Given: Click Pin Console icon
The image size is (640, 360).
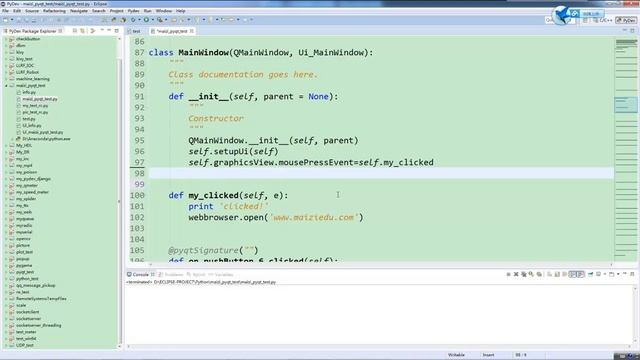Looking at the screenshot, I should tap(591, 274).
